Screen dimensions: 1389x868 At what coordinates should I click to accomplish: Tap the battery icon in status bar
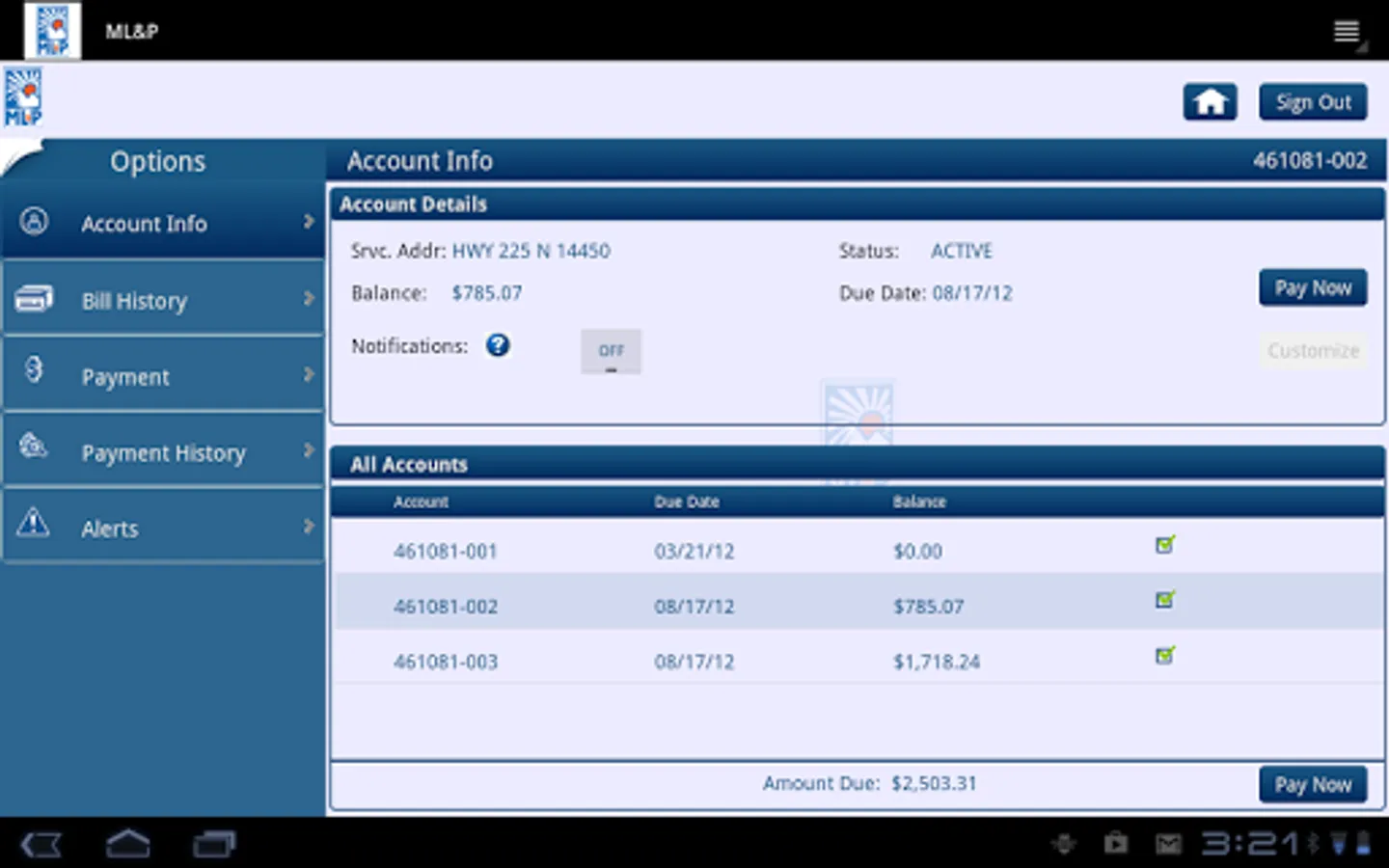click(1363, 844)
